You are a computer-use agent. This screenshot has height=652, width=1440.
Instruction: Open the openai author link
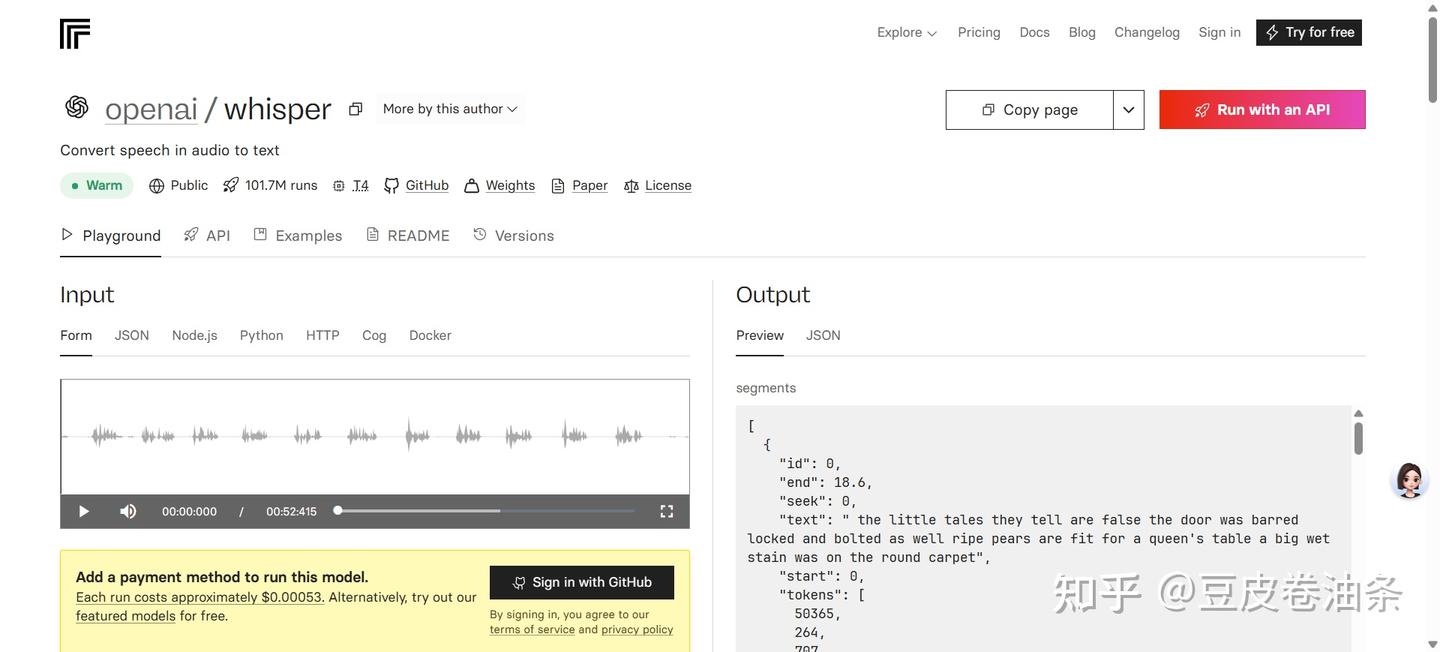151,109
